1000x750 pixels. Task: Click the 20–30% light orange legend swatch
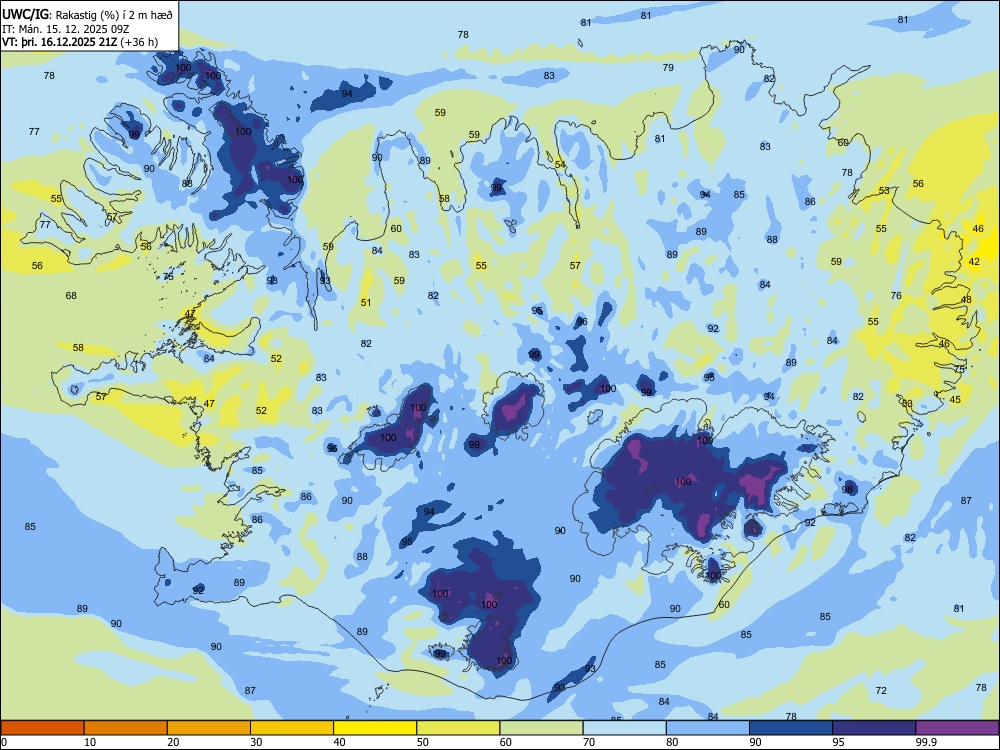[x=209, y=728]
